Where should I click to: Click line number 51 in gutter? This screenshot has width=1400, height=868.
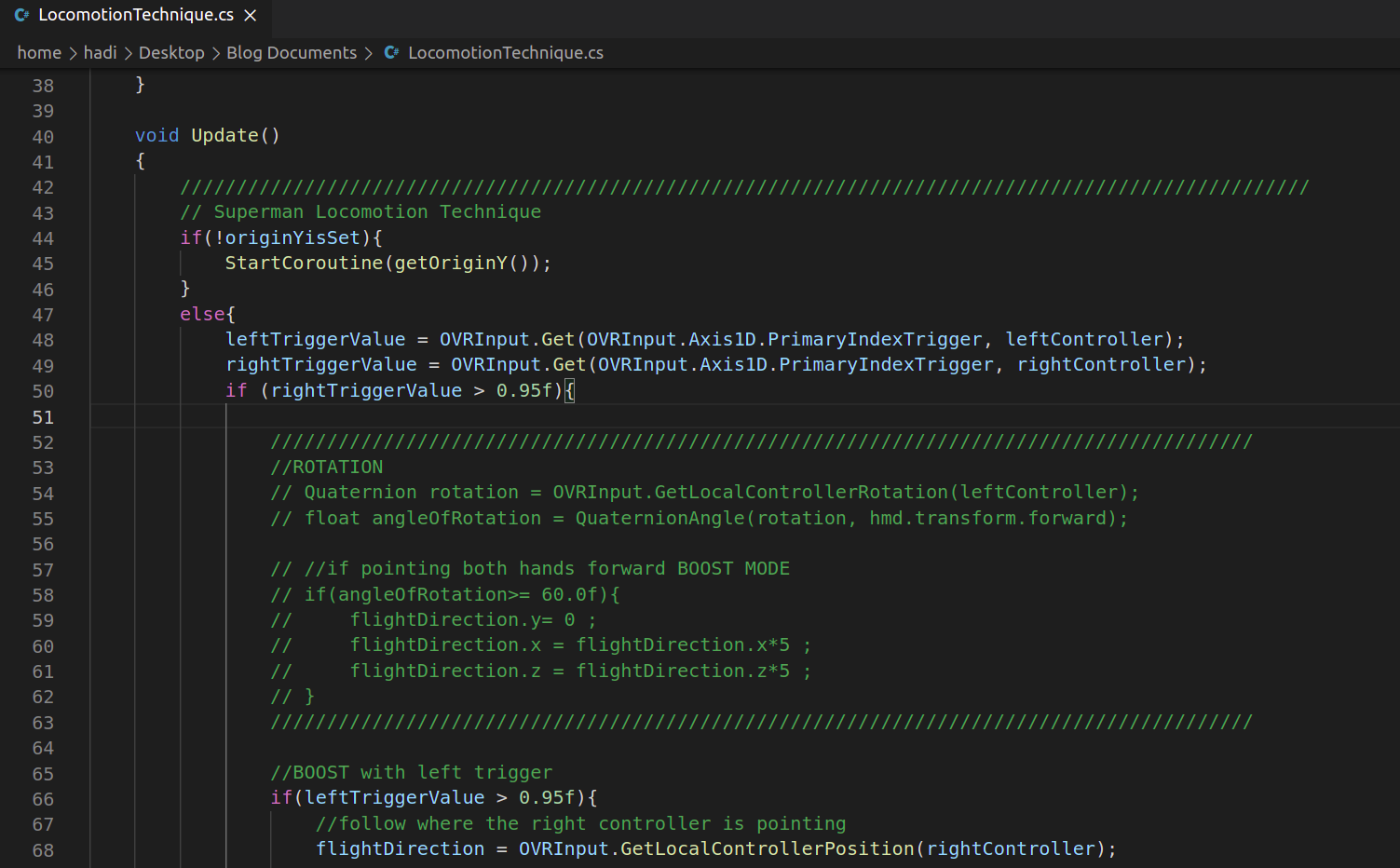pyautogui.click(x=43, y=417)
